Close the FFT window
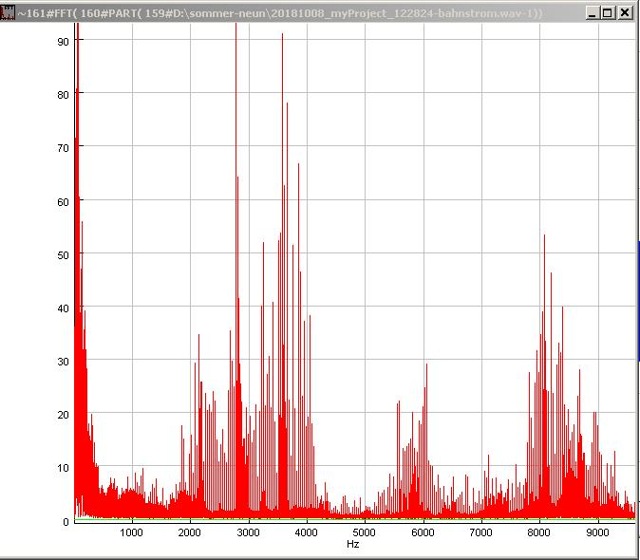640x560 pixels. 624,13
